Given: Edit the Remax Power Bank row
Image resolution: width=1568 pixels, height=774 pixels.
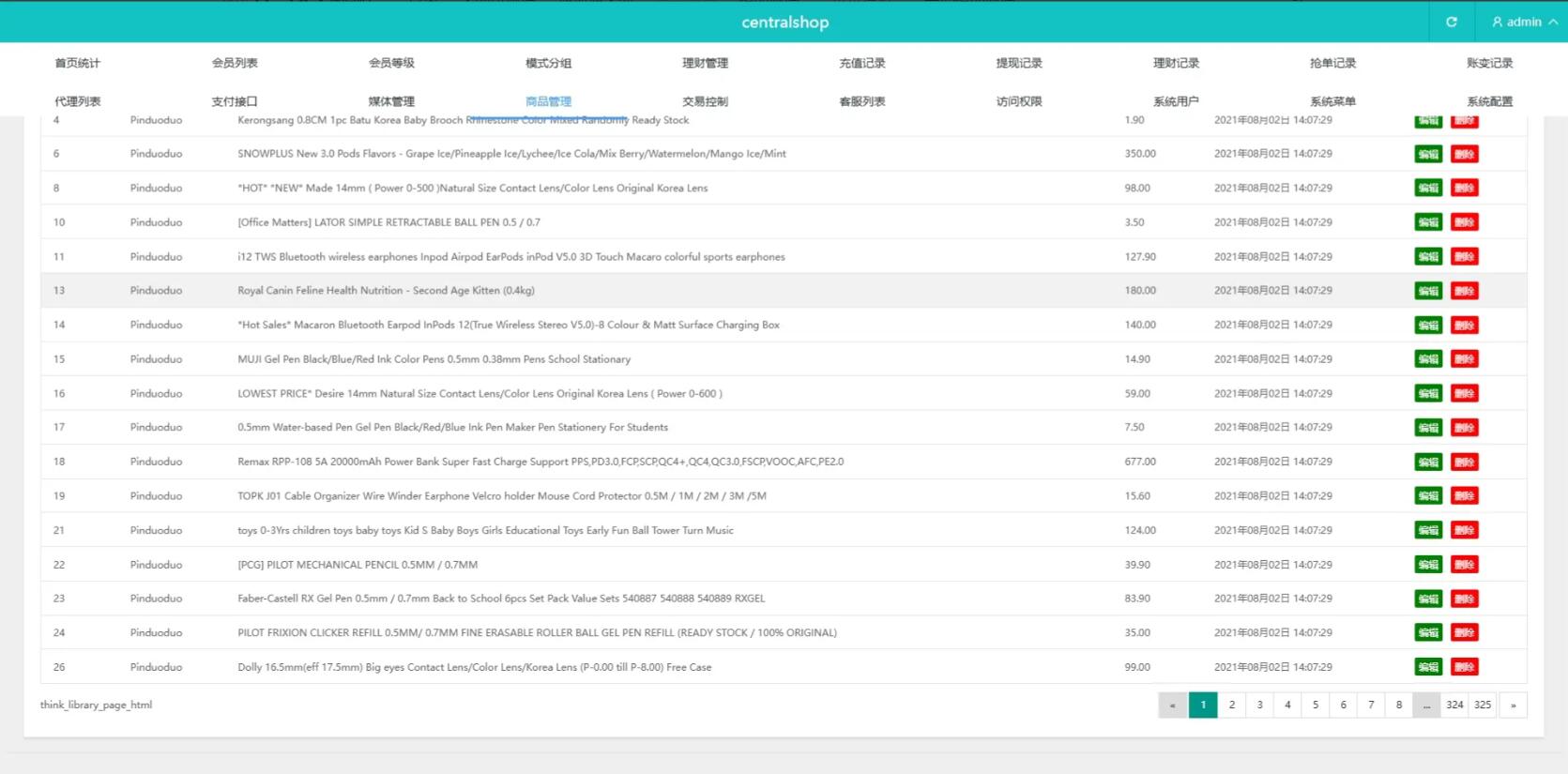Looking at the screenshot, I should 1428,462.
